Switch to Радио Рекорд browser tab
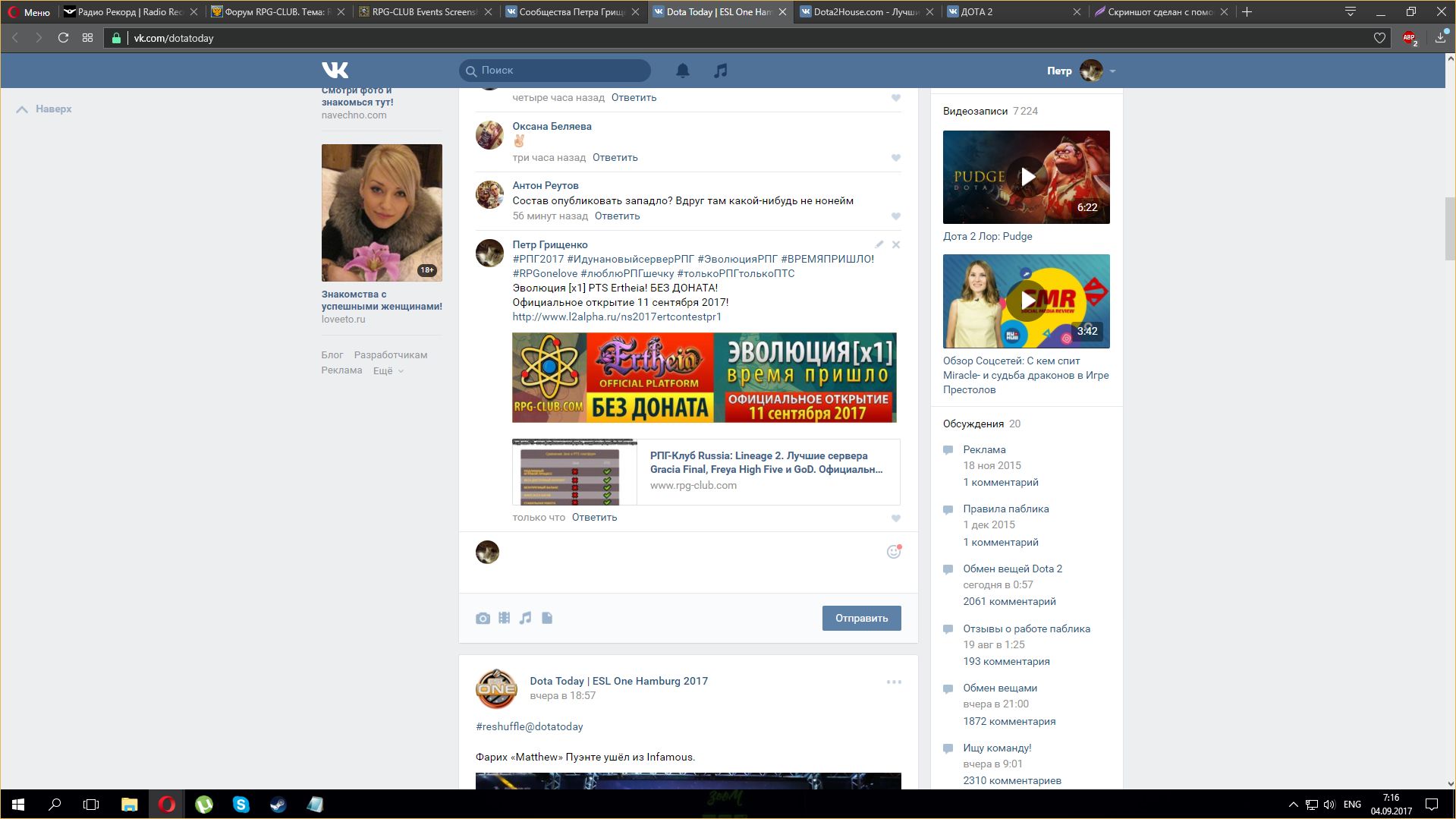The width and height of the screenshot is (1456, 819). (130, 12)
